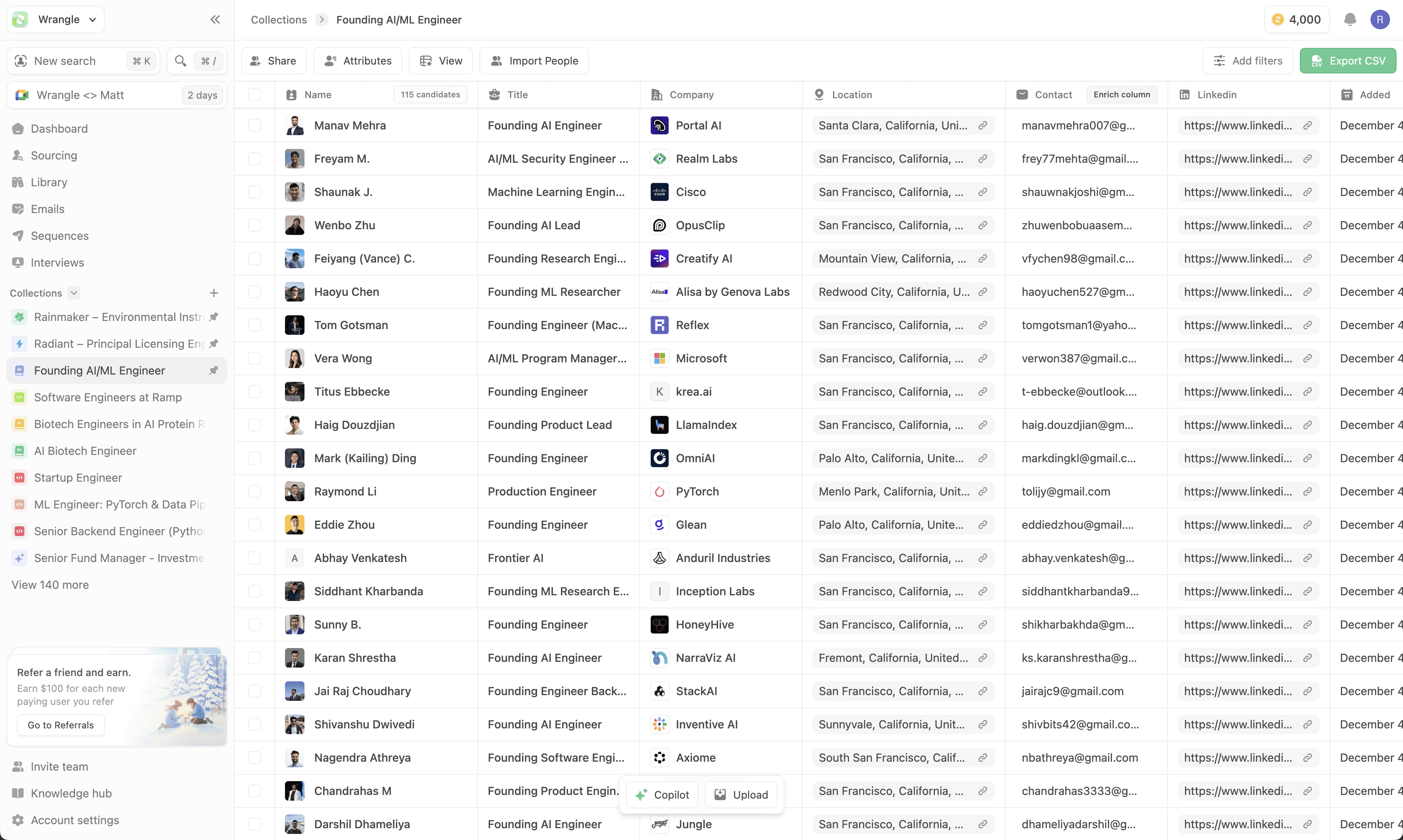Tick the checkbox next to Vera Wong
The image size is (1403, 840).
255,358
